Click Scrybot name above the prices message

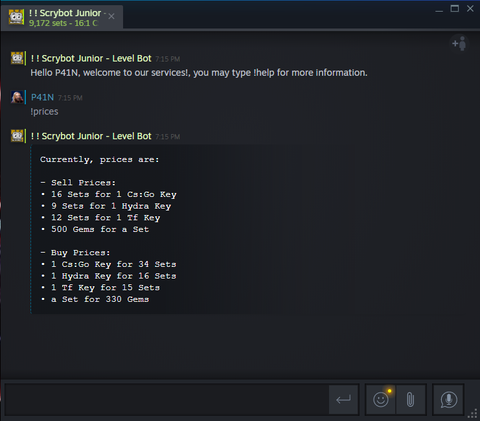(x=91, y=136)
